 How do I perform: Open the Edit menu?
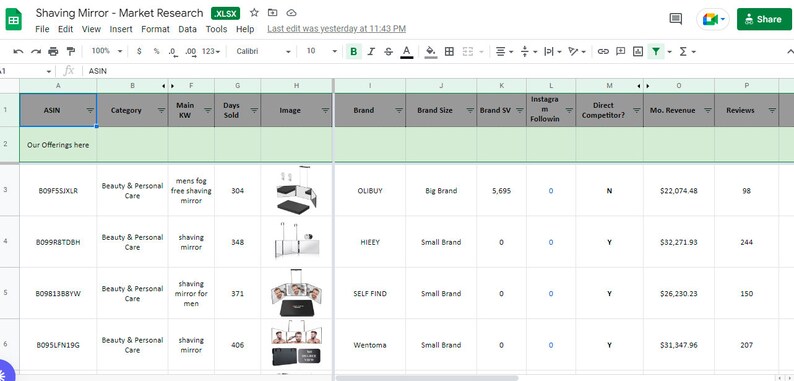point(65,29)
